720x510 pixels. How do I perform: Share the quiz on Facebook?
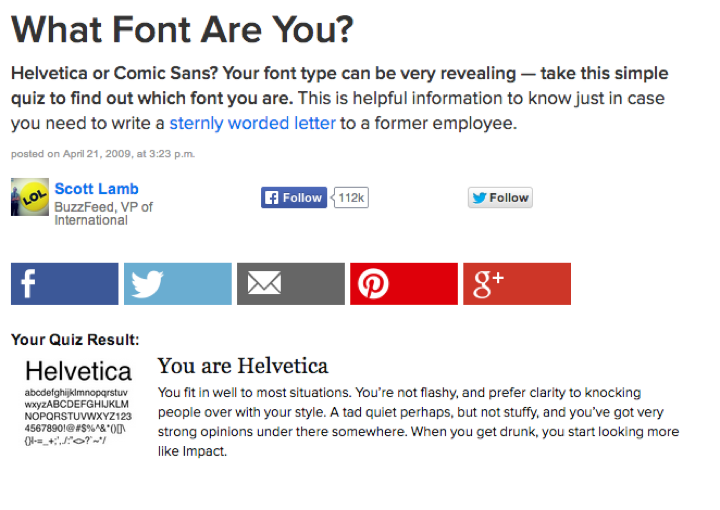pos(64,284)
